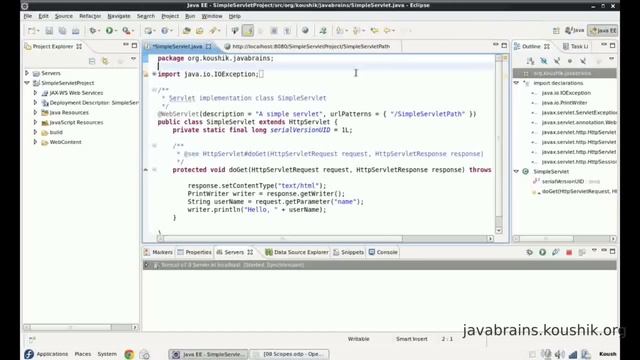Switch to the Java perspective
The width and height of the screenshot is (640, 360).
click(575, 31)
